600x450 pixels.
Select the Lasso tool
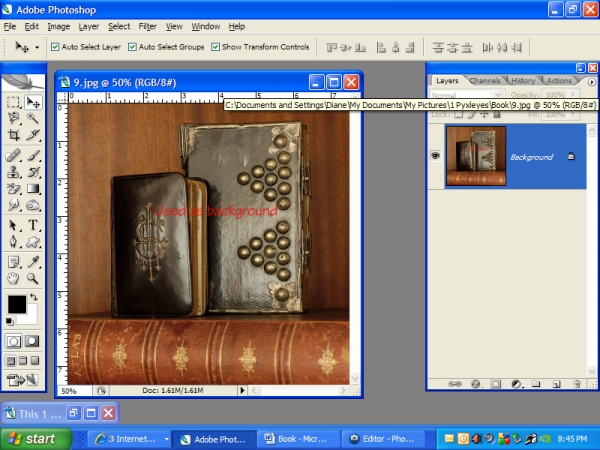coord(13,118)
